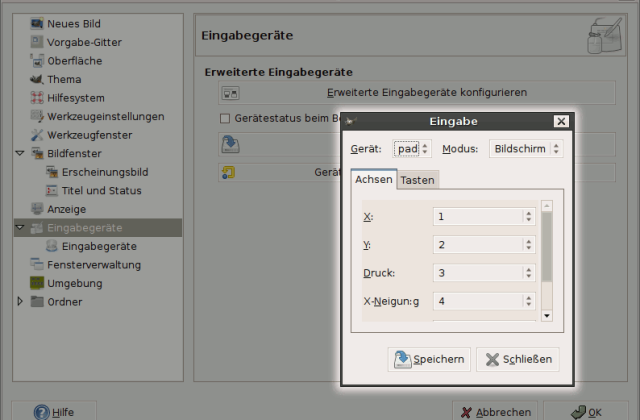The width and height of the screenshot is (640, 420).
Task: Click the Ordner folder icon
Action: (37, 302)
